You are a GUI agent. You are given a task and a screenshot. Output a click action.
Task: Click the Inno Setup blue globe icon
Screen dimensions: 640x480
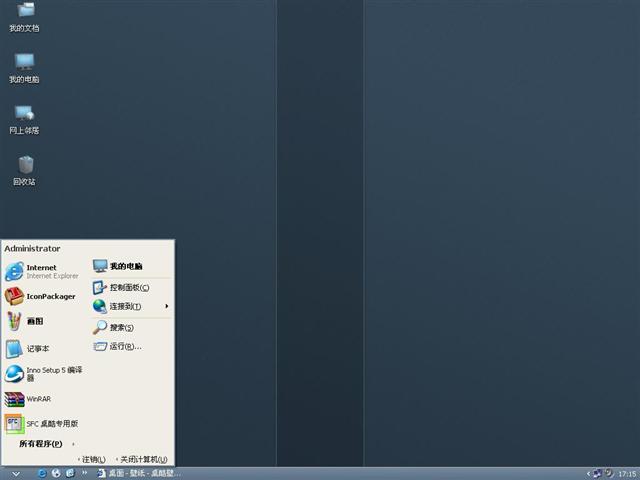pyautogui.click(x=14, y=374)
